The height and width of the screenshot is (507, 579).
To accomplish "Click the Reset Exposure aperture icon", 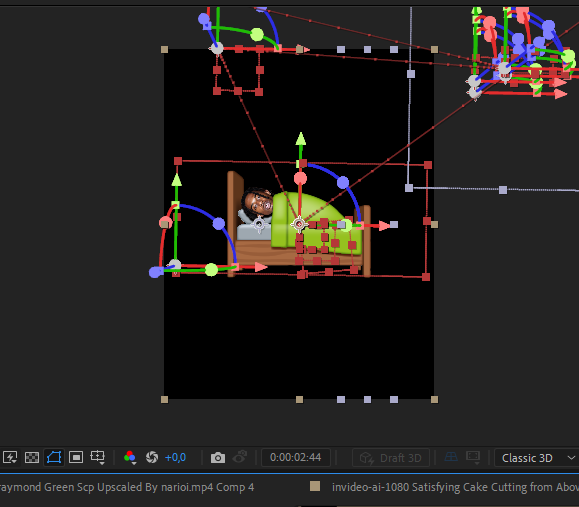I will click(152, 458).
